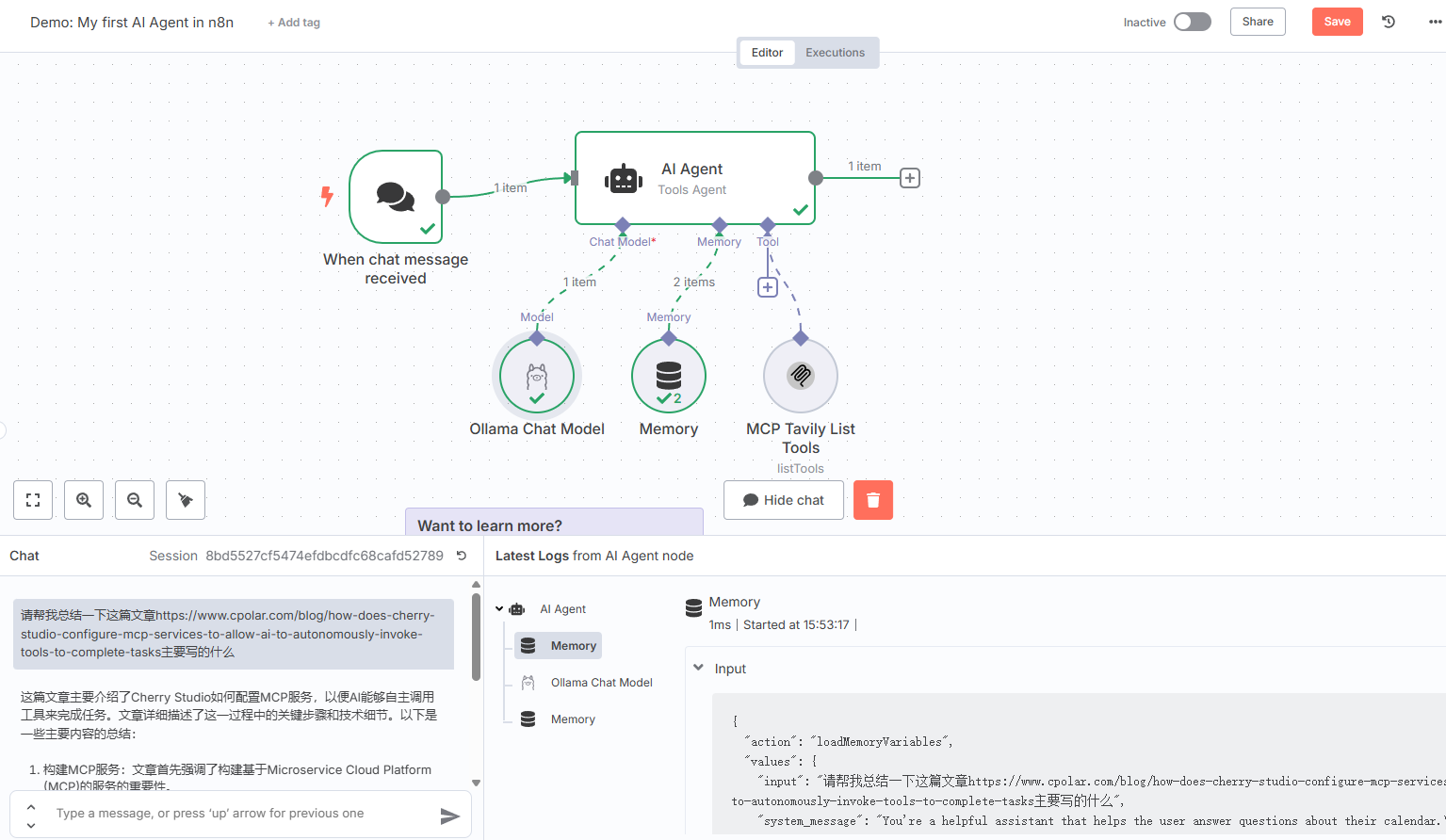Click the Share button
1446x840 pixels.
[x=1258, y=22]
